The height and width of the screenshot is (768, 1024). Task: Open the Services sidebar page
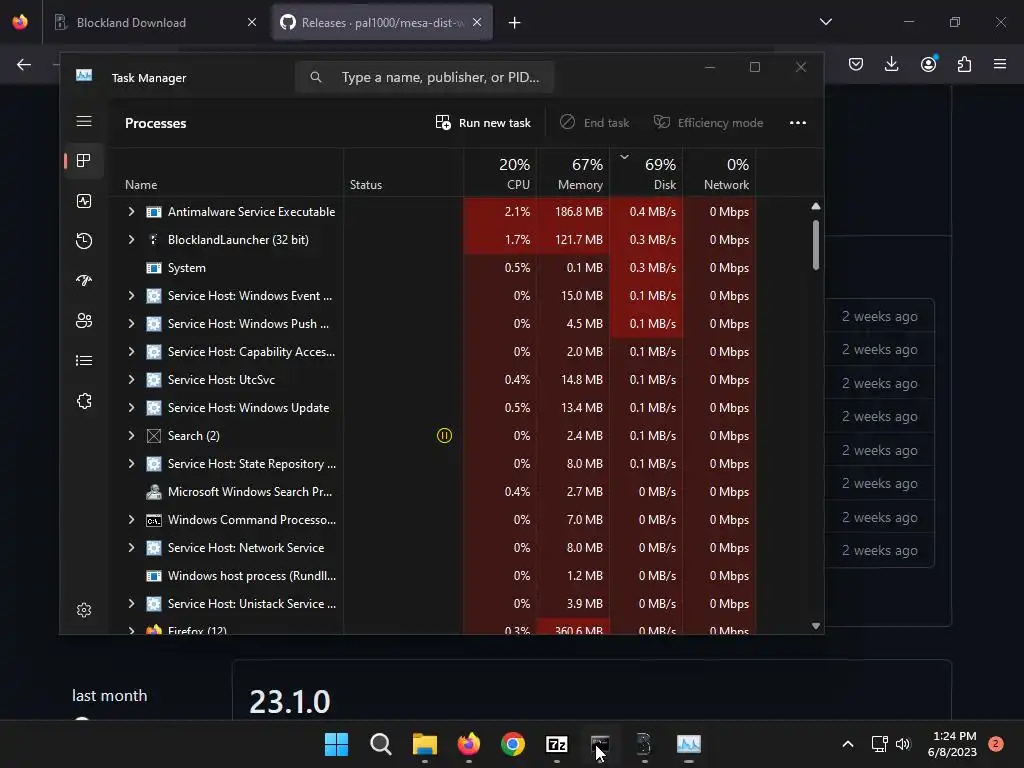[x=84, y=401]
